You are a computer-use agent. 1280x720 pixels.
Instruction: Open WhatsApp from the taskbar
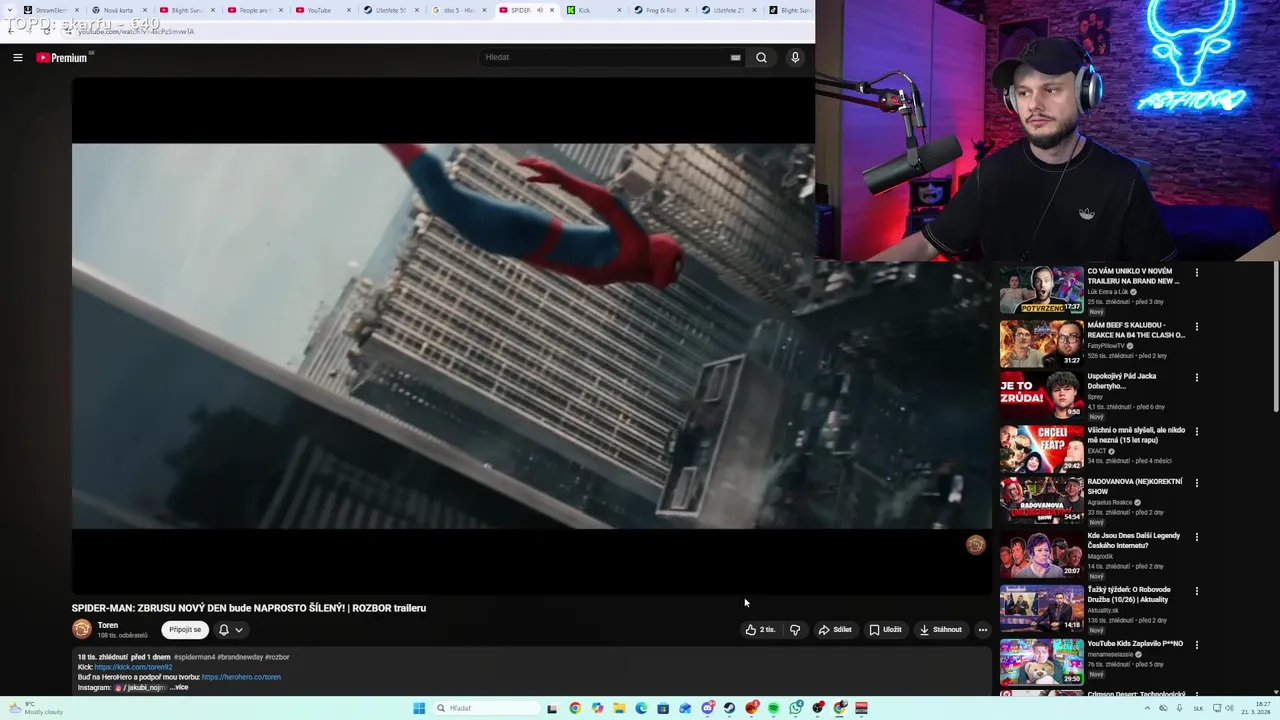click(795, 708)
